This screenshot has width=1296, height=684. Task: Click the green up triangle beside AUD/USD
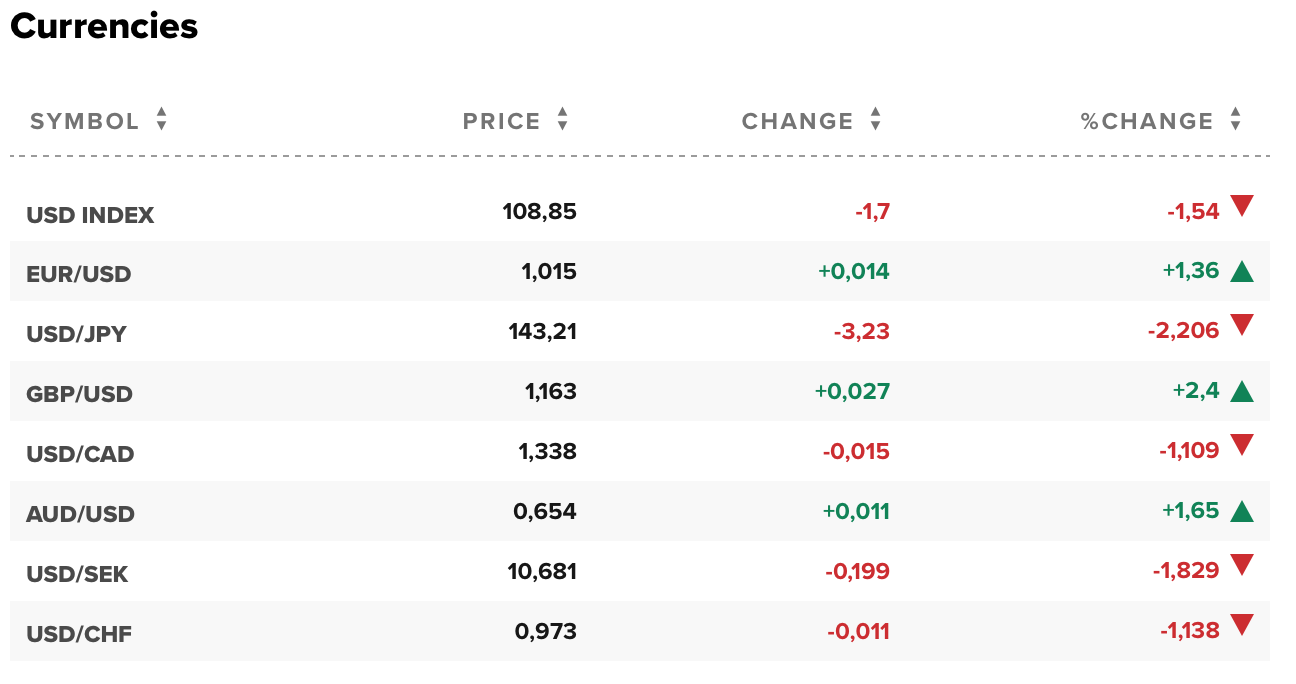[1244, 510]
